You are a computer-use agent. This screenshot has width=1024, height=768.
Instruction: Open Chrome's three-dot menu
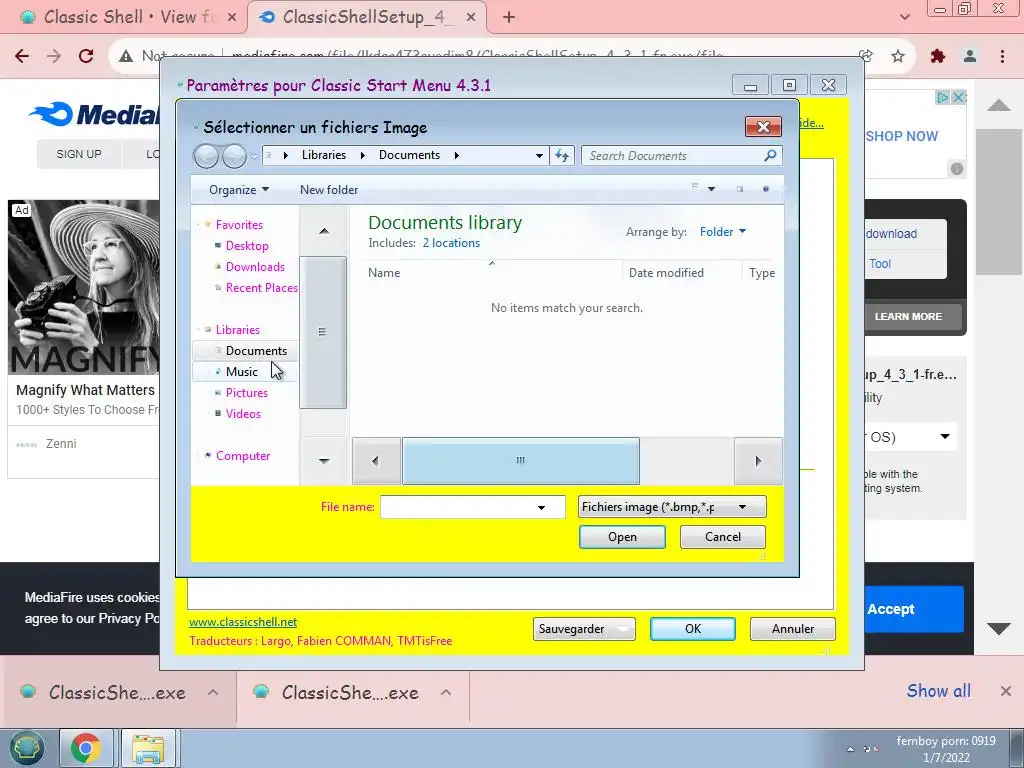(x=1002, y=56)
